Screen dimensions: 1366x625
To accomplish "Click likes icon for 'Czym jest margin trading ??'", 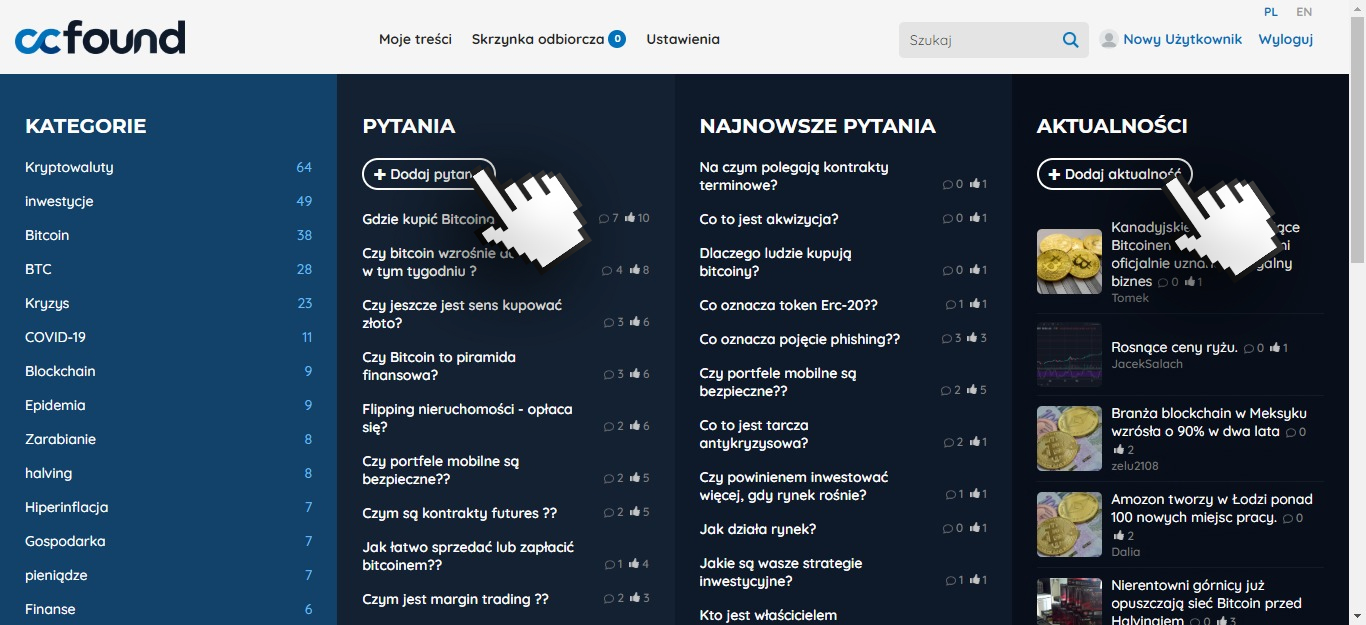I will (635, 598).
